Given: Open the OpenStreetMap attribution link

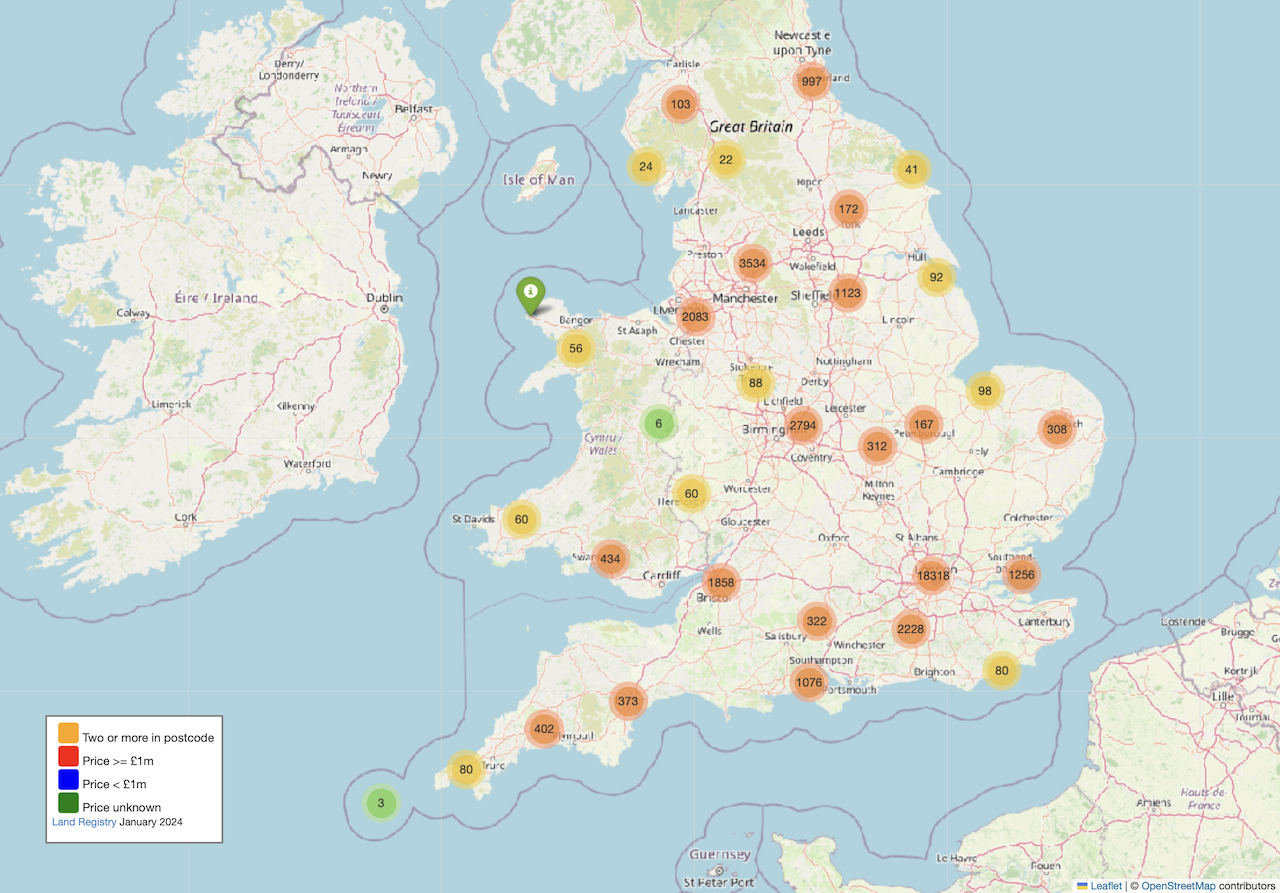Looking at the screenshot, I should coord(1178,886).
